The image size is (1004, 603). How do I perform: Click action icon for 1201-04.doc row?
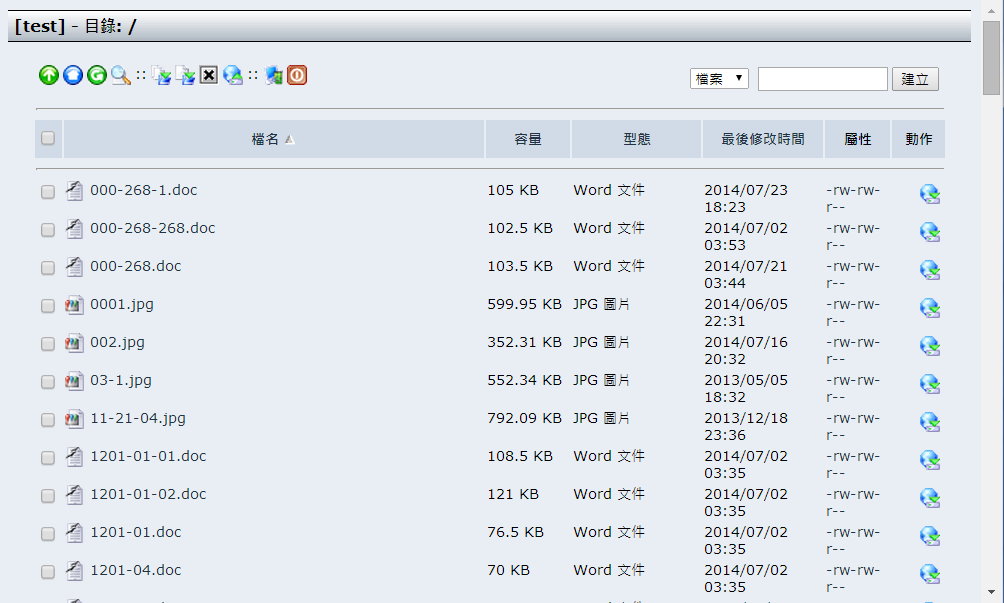click(x=929, y=574)
